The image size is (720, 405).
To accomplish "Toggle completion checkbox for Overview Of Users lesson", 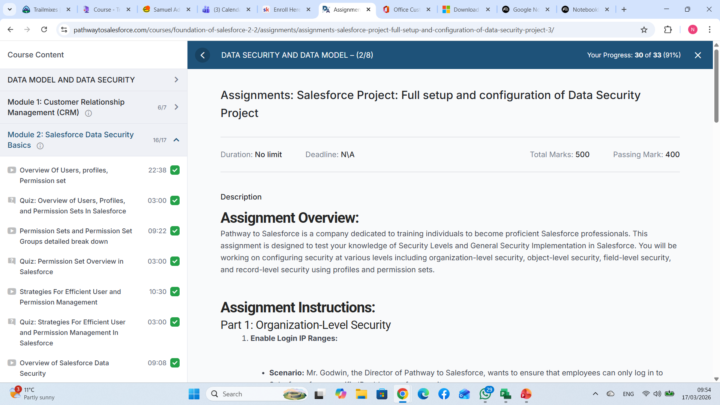I will 175,170.
